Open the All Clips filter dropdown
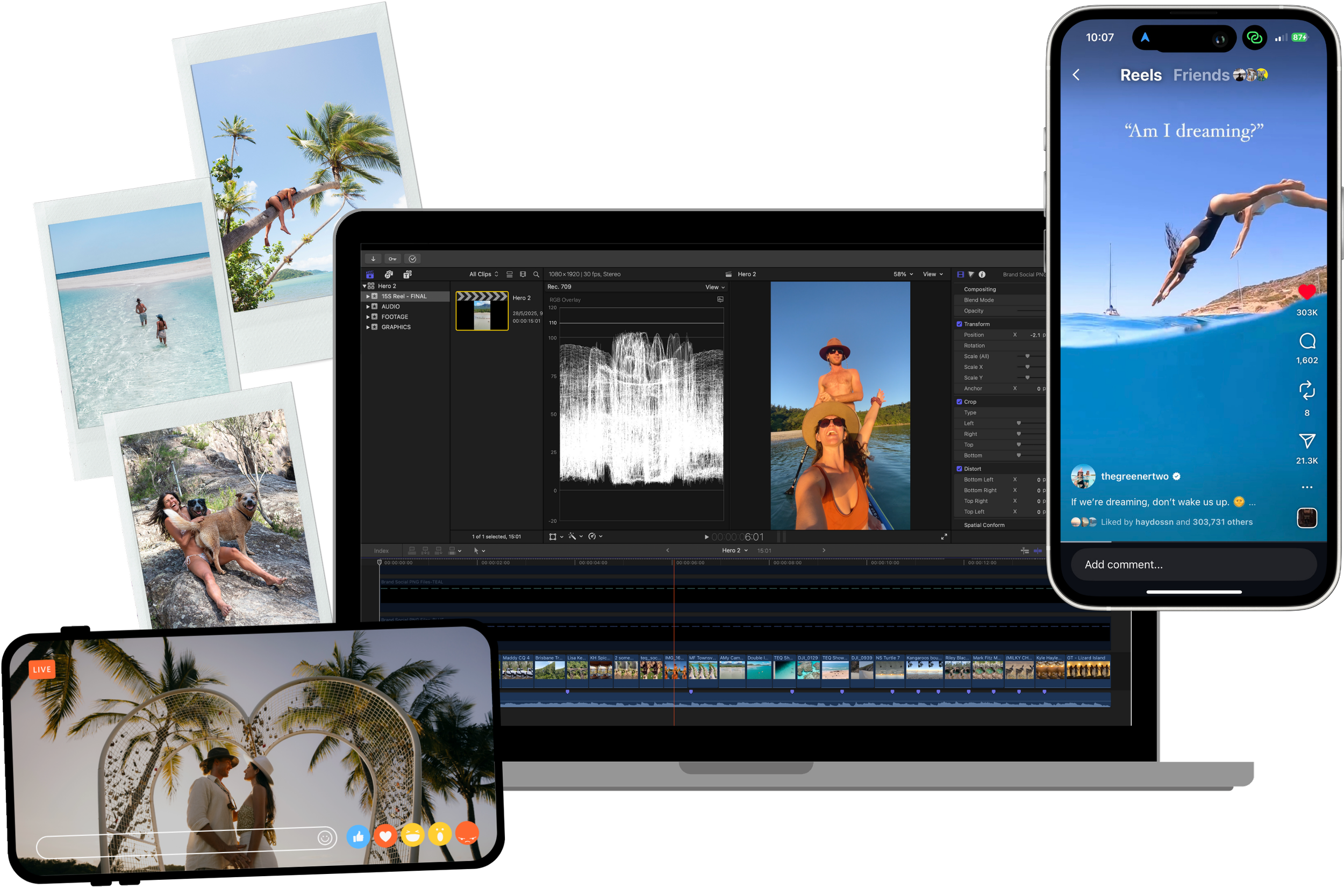The height and width of the screenshot is (896, 1344). (x=483, y=274)
